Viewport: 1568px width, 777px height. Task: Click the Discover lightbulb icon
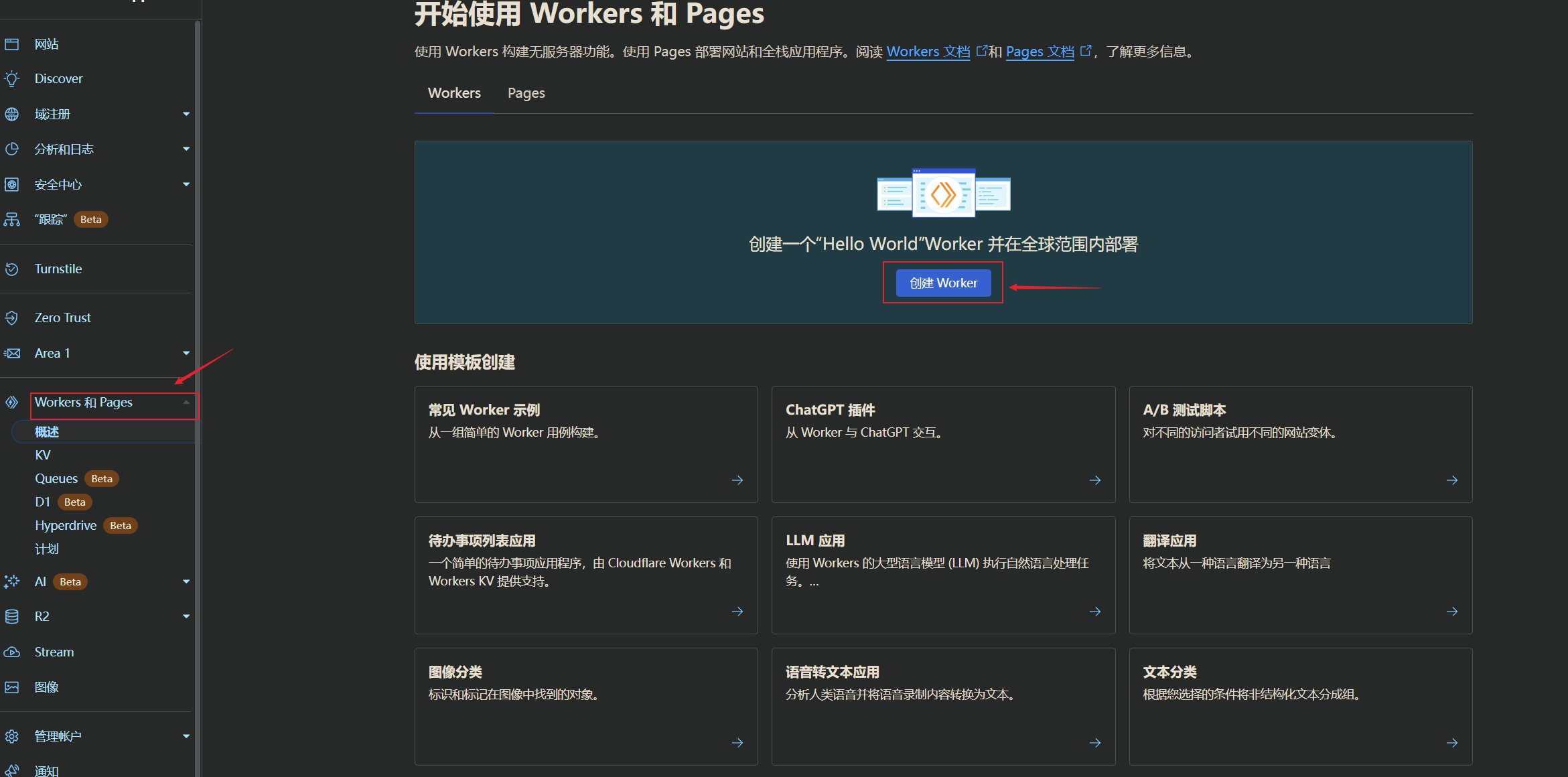[x=11, y=79]
